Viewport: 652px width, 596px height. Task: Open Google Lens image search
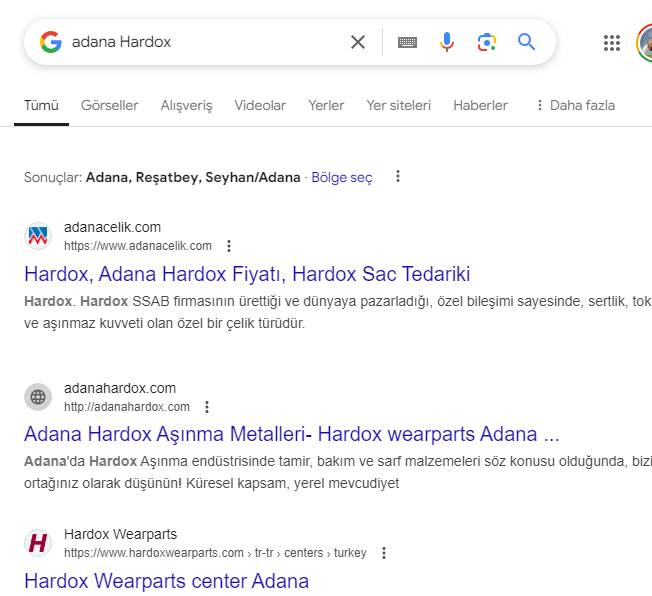click(487, 42)
